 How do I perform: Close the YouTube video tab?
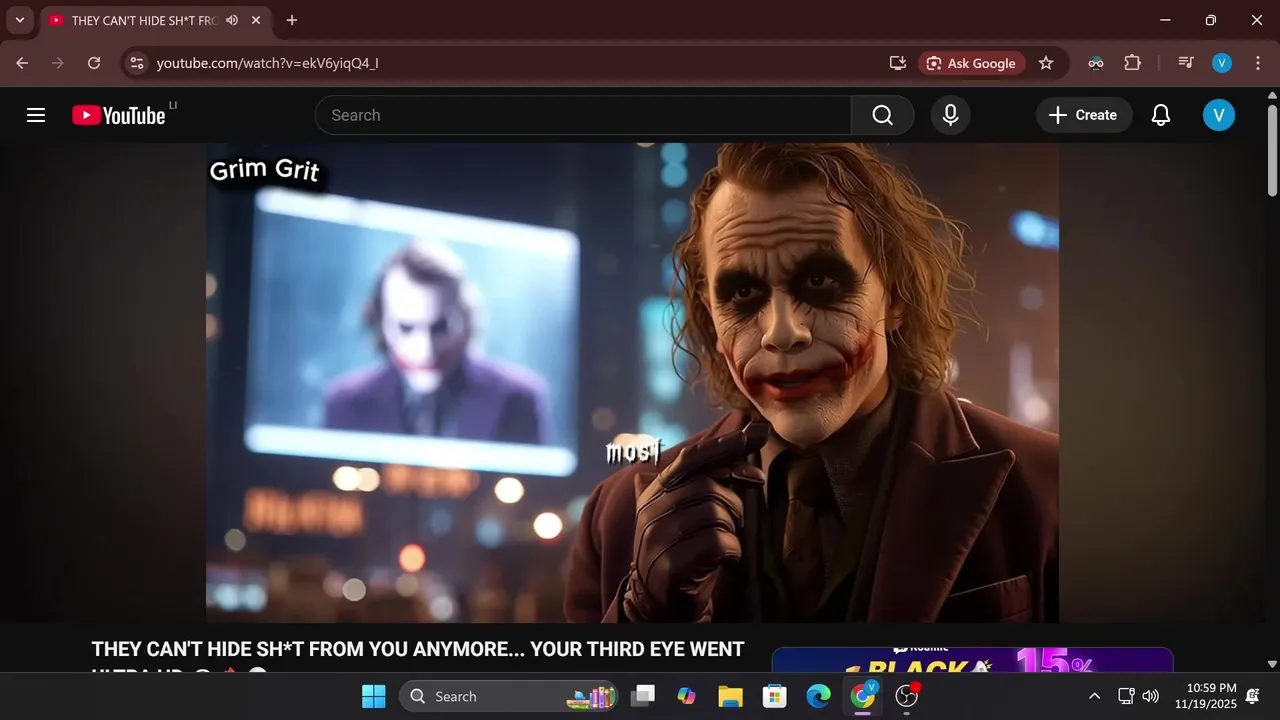point(256,20)
